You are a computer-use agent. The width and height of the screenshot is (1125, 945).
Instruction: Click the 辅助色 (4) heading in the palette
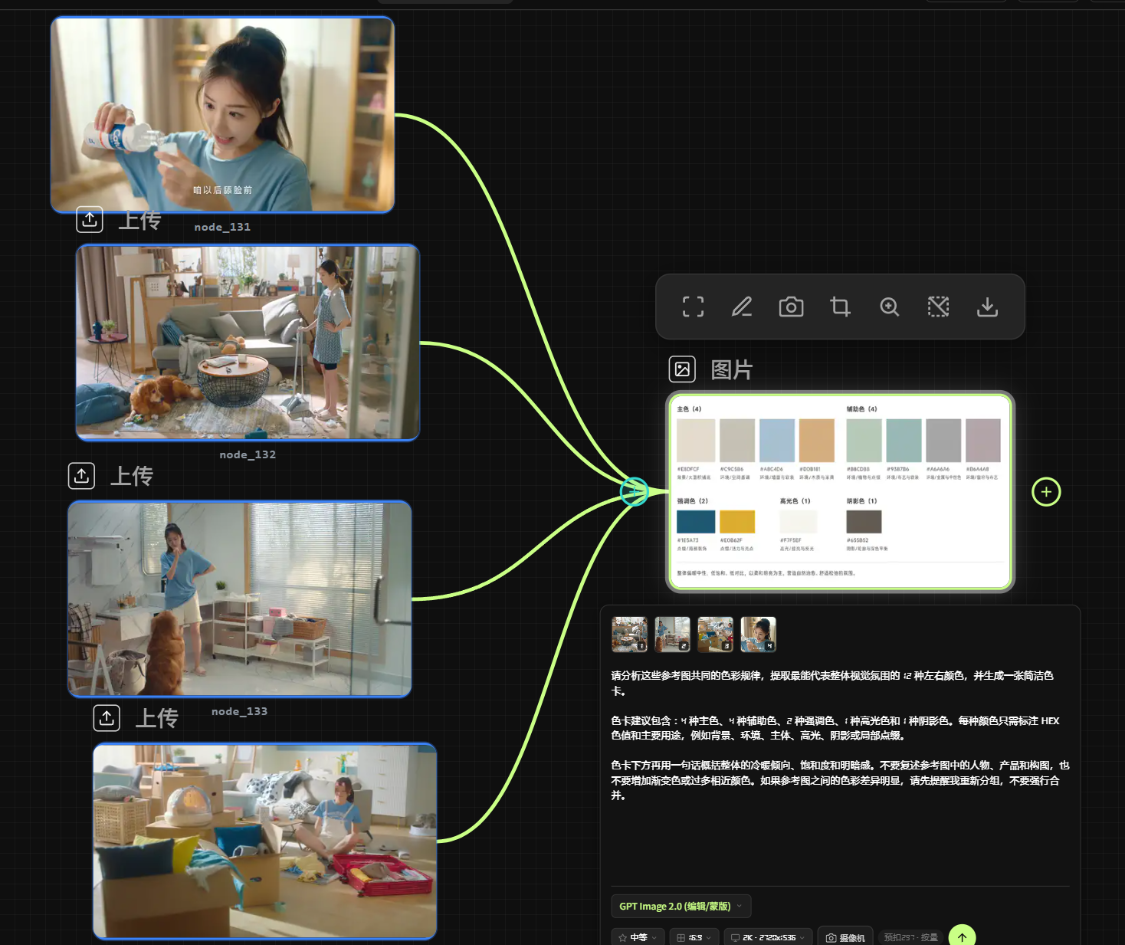tap(862, 409)
